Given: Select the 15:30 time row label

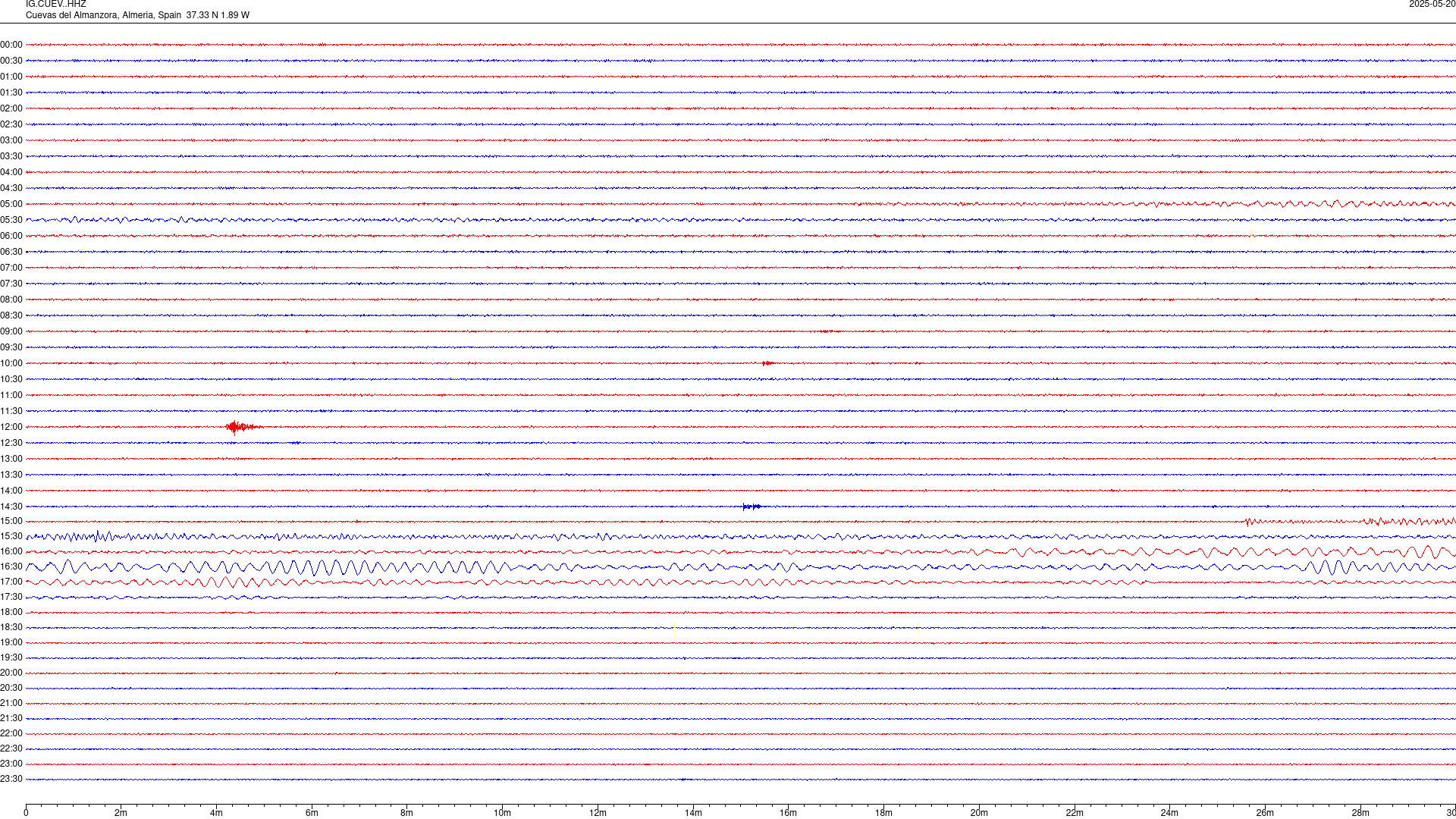Looking at the screenshot, I should point(11,536).
